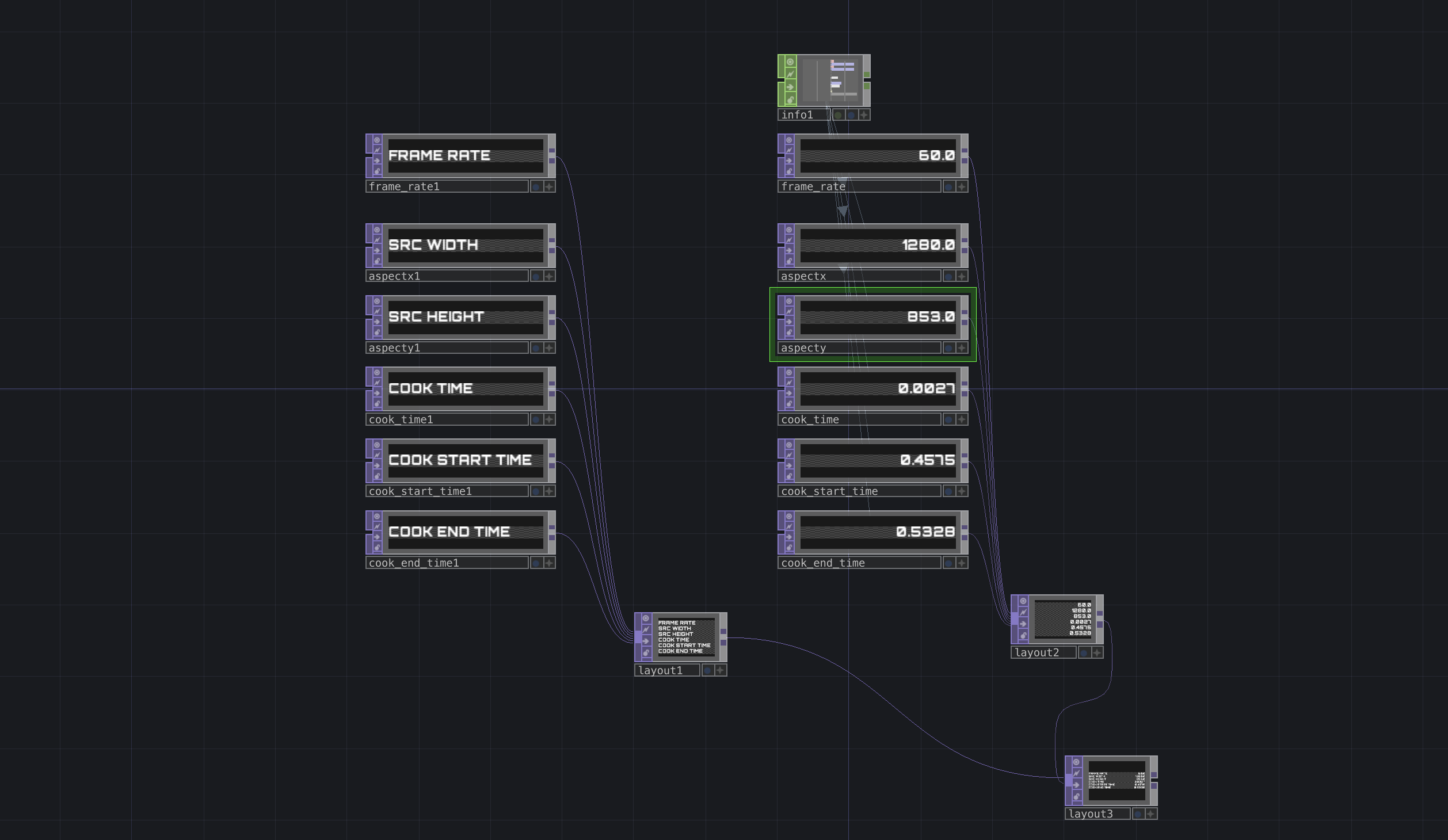The width and height of the screenshot is (1448, 840).
Task: Enable blue display flag on aspecty node
Action: [948, 348]
